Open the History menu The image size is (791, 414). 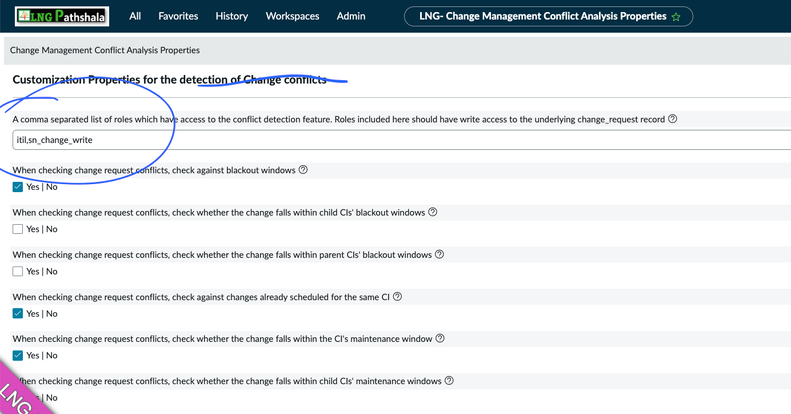click(231, 16)
